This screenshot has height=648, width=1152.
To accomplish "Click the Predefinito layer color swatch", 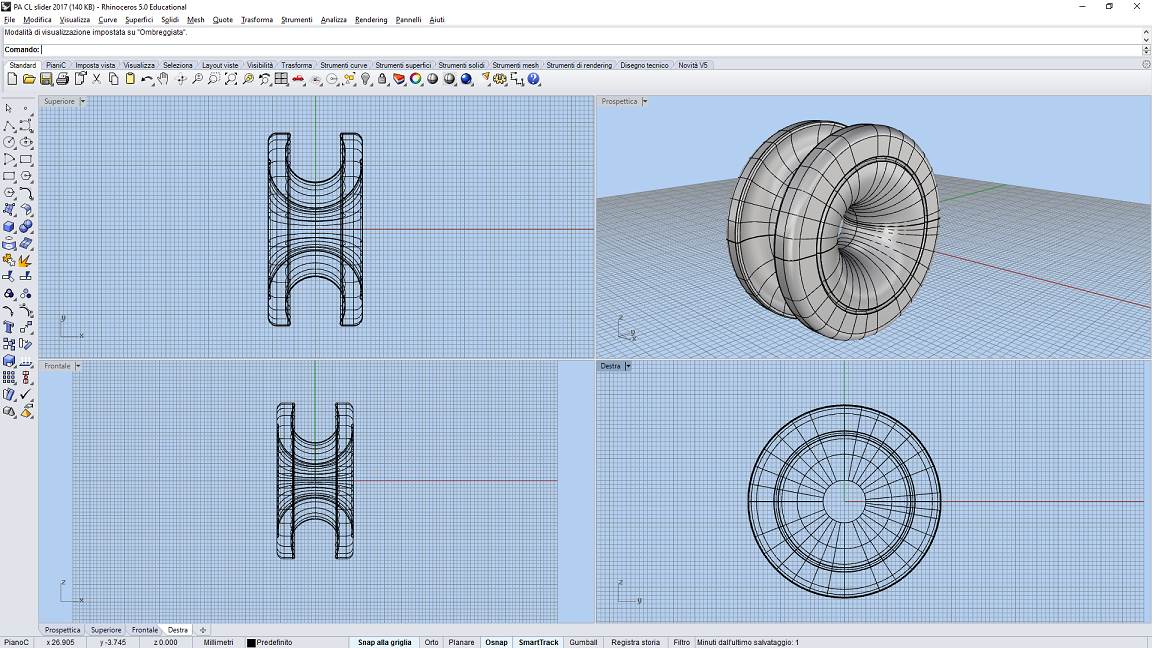I will (x=252, y=642).
